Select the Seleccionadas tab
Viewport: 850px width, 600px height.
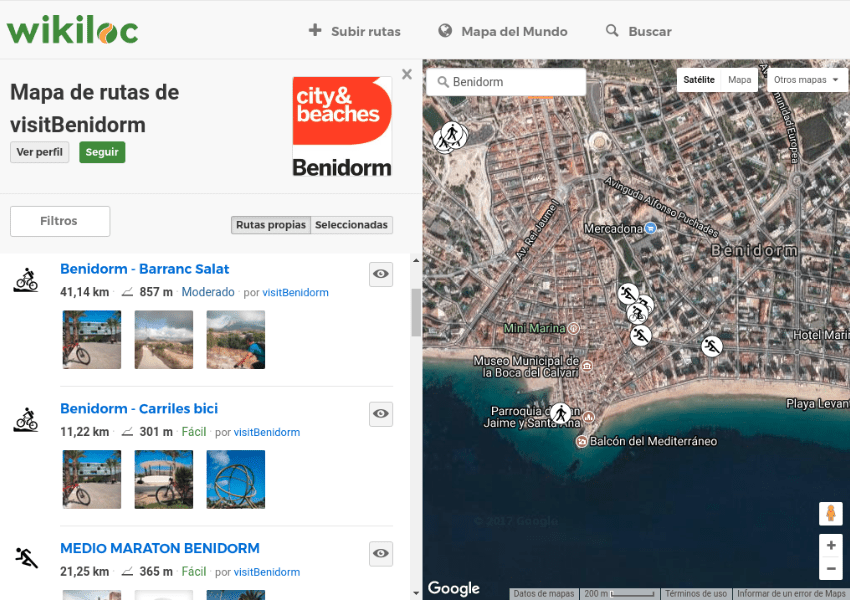(x=351, y=225)
